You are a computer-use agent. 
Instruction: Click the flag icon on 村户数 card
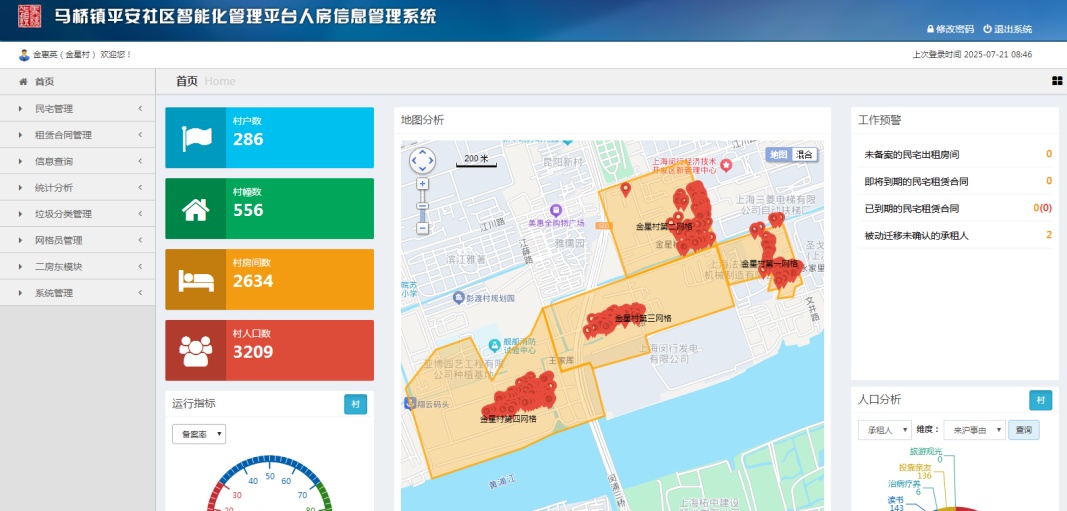195,137
